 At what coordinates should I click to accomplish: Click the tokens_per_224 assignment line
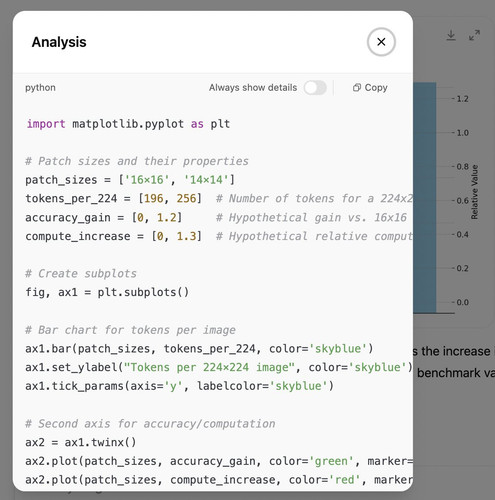pos(219,199)
